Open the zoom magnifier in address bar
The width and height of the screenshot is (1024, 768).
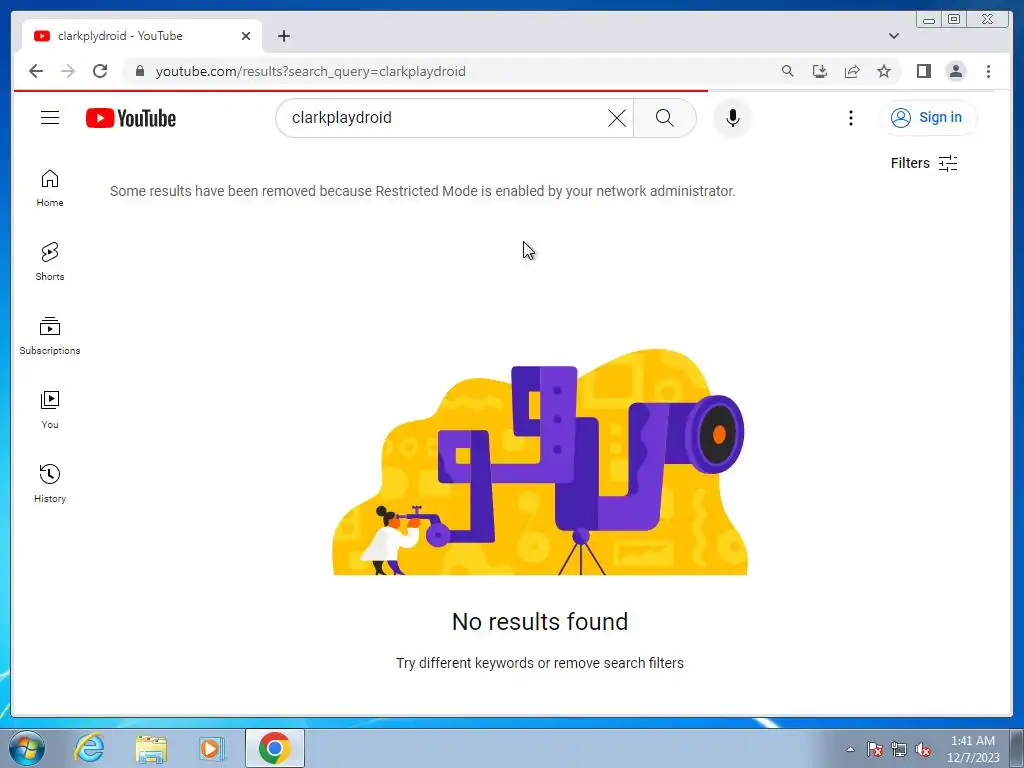click(788, 71)
